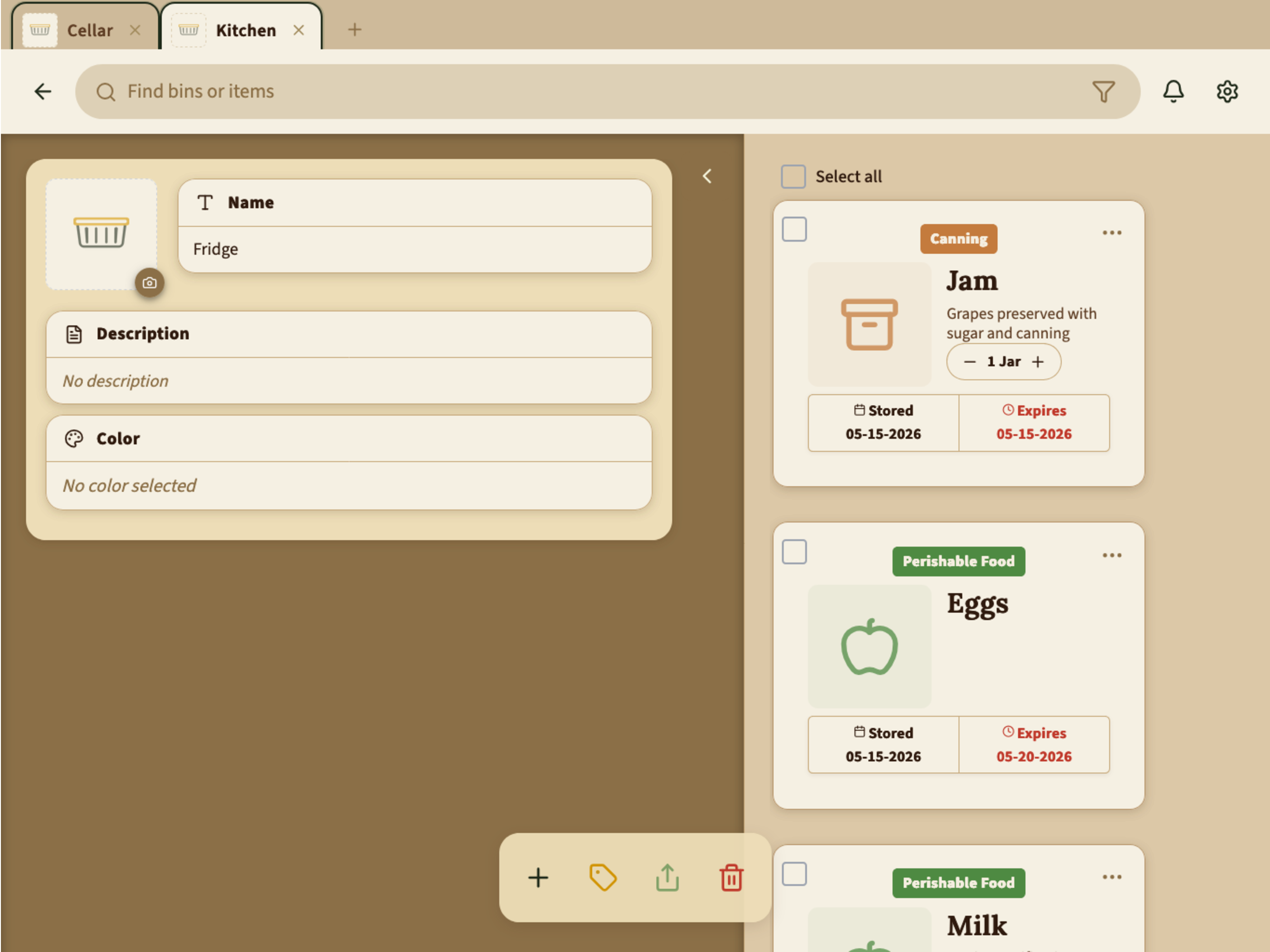
Task: Open notifications bell
Action: pyautogui.click(x=1173, y=91)
